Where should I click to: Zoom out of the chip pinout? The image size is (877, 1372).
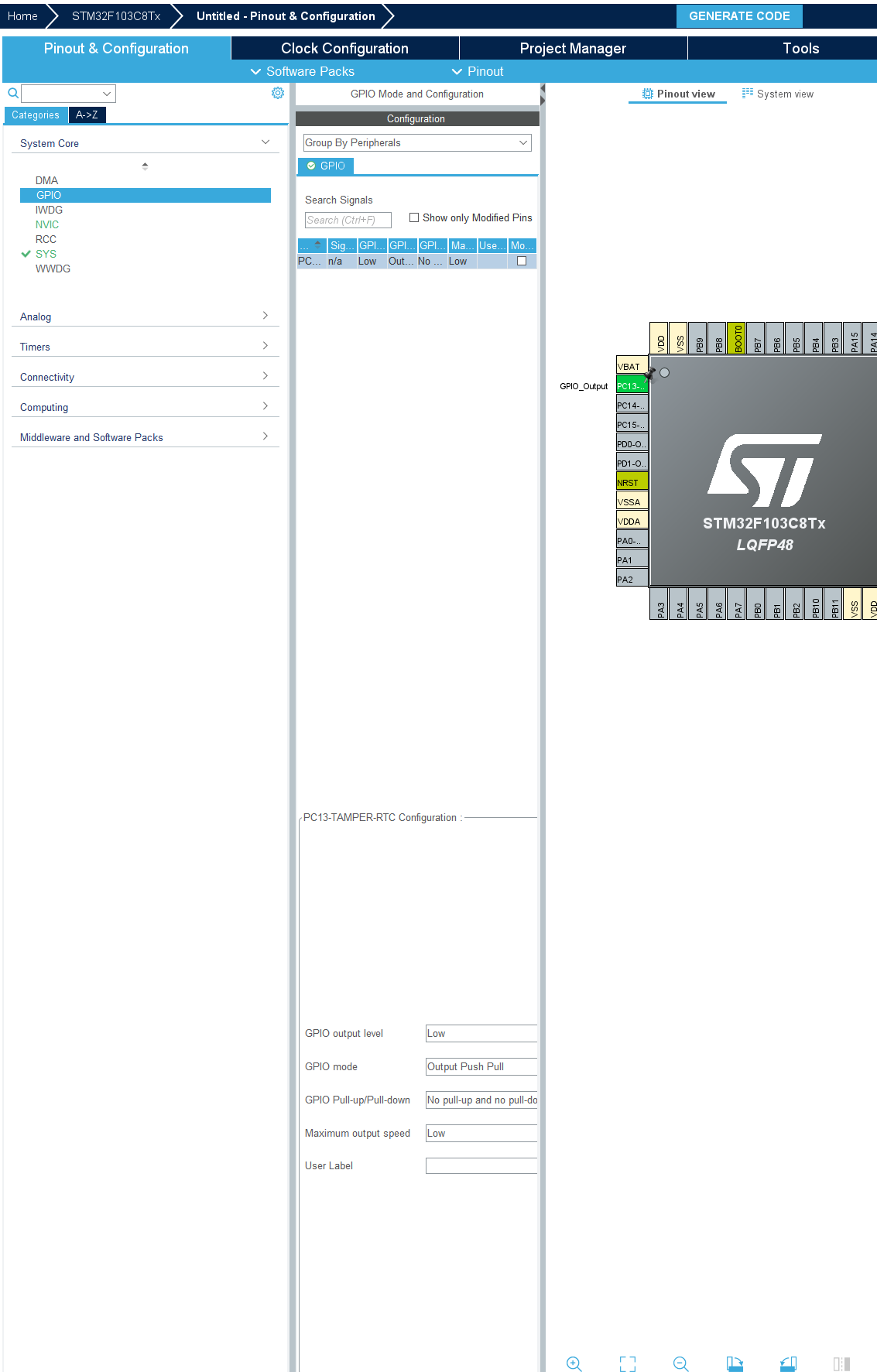[681, 1363]
